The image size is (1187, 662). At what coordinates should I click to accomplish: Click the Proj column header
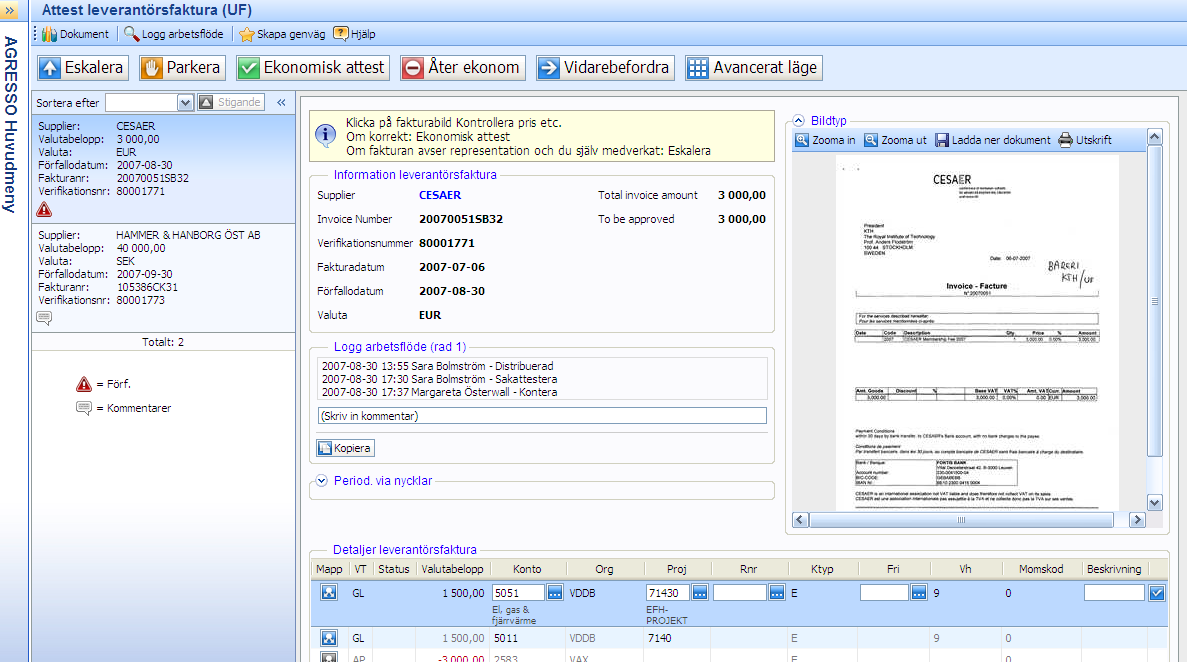677,569
